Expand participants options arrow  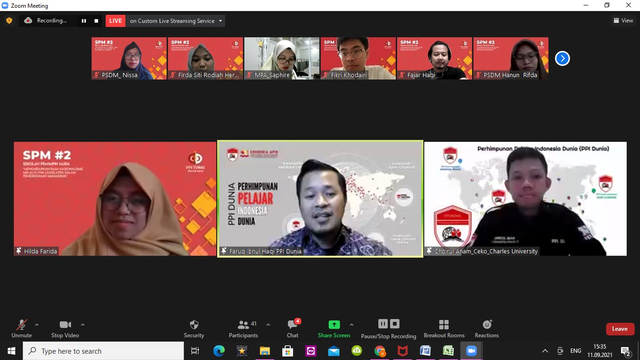pyautogui.click(x=268, y=325)
